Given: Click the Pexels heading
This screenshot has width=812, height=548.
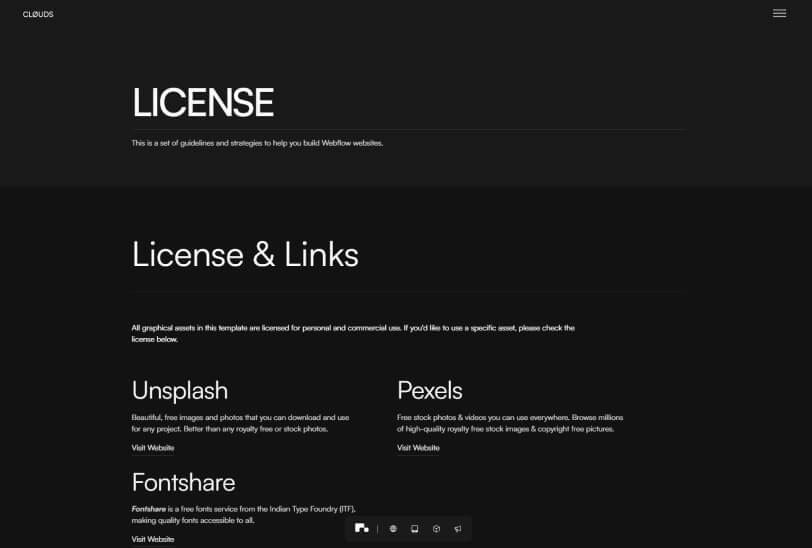Looking at the screenshot, I should point(430,391).
